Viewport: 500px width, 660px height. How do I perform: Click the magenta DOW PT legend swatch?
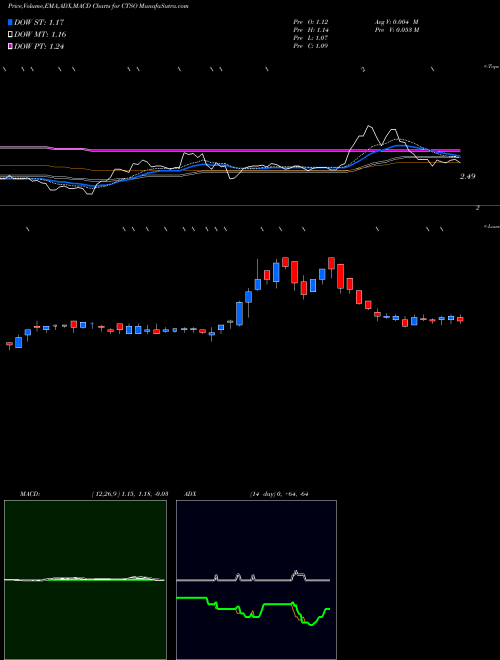point(11,47)
